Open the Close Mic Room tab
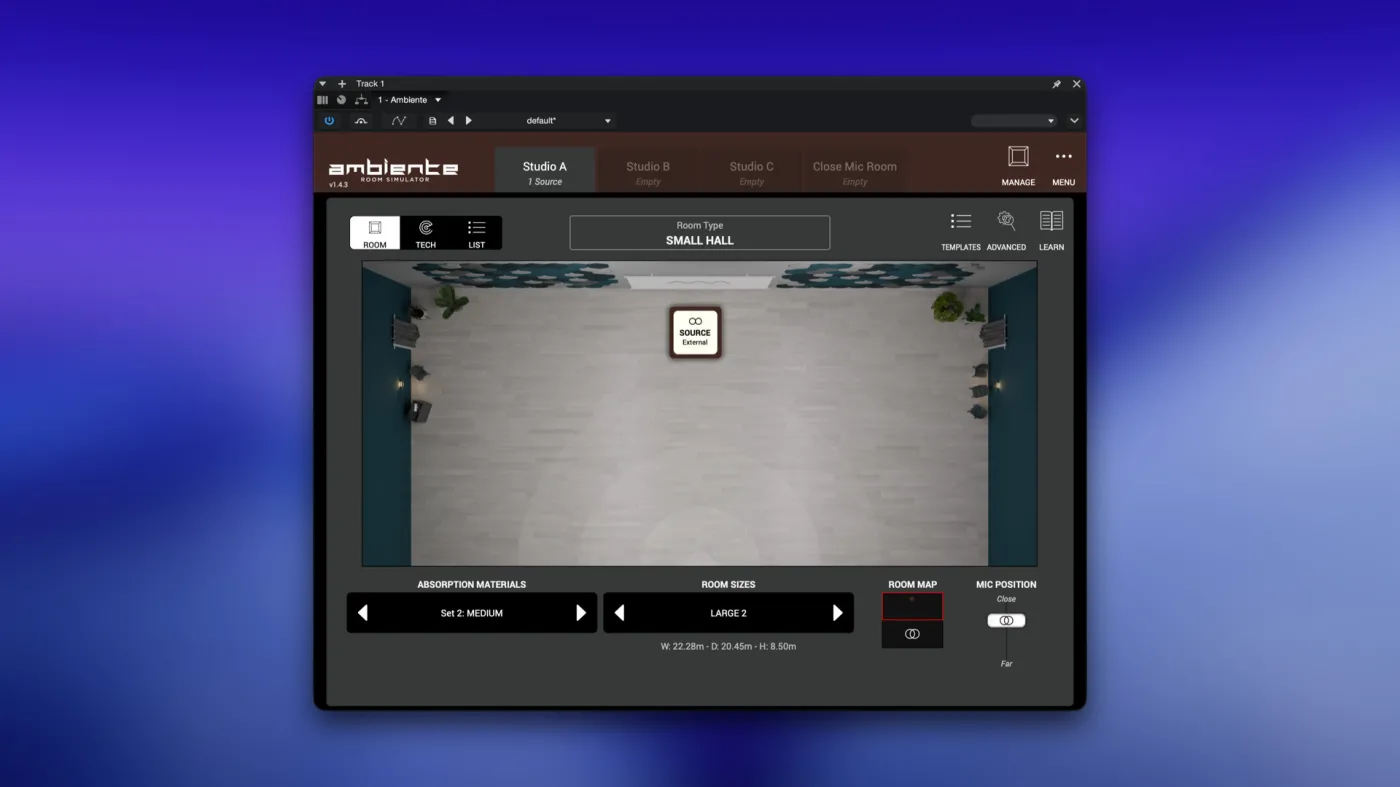Screen dimensions: 1400x787 pos(855,171)
